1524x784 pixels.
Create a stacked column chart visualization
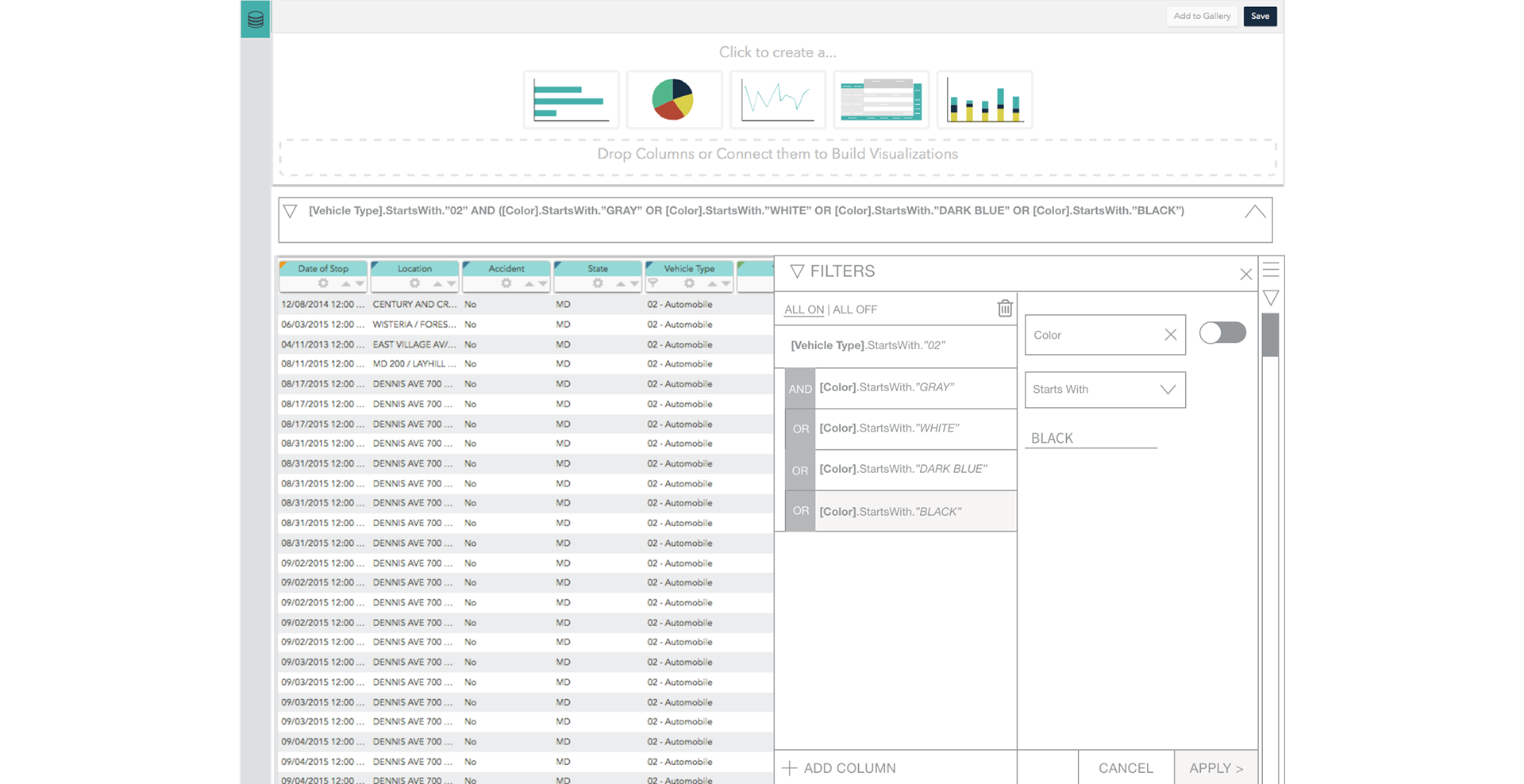tap(984, 100)
